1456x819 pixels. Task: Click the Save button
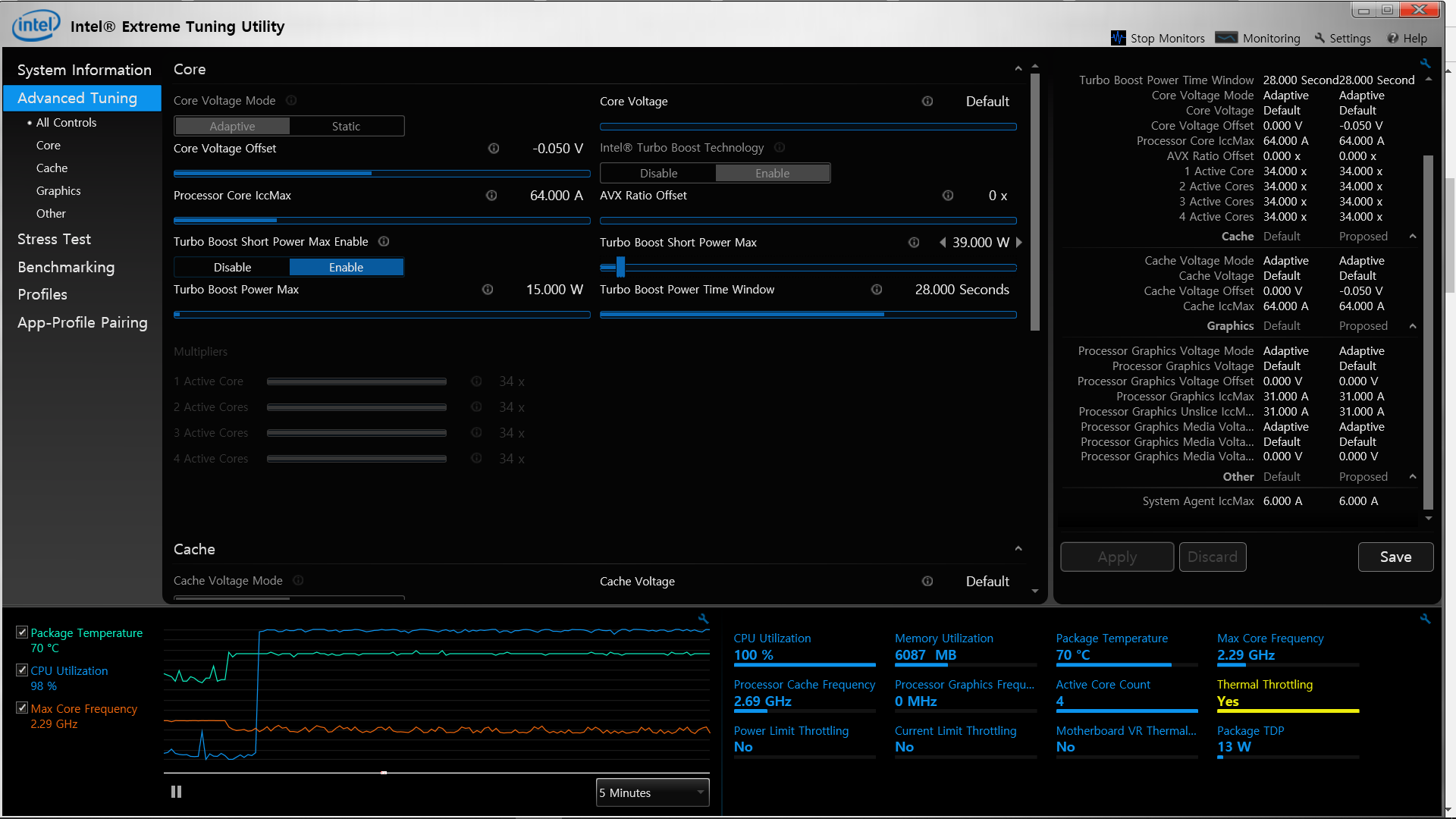pos(1395,557)
